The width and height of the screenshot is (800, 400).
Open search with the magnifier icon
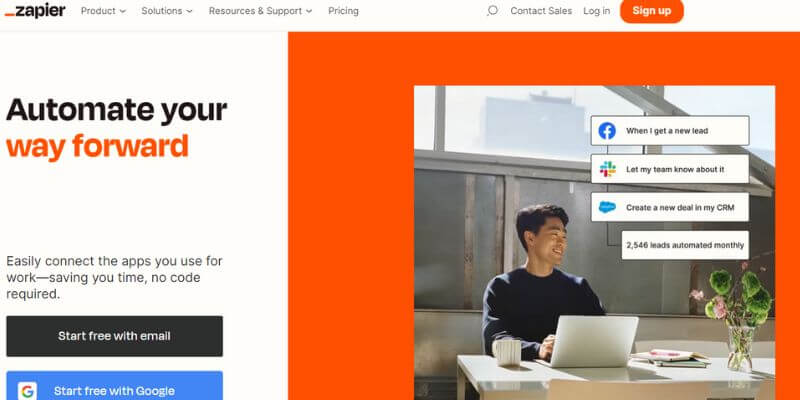[x=492, y=11]
